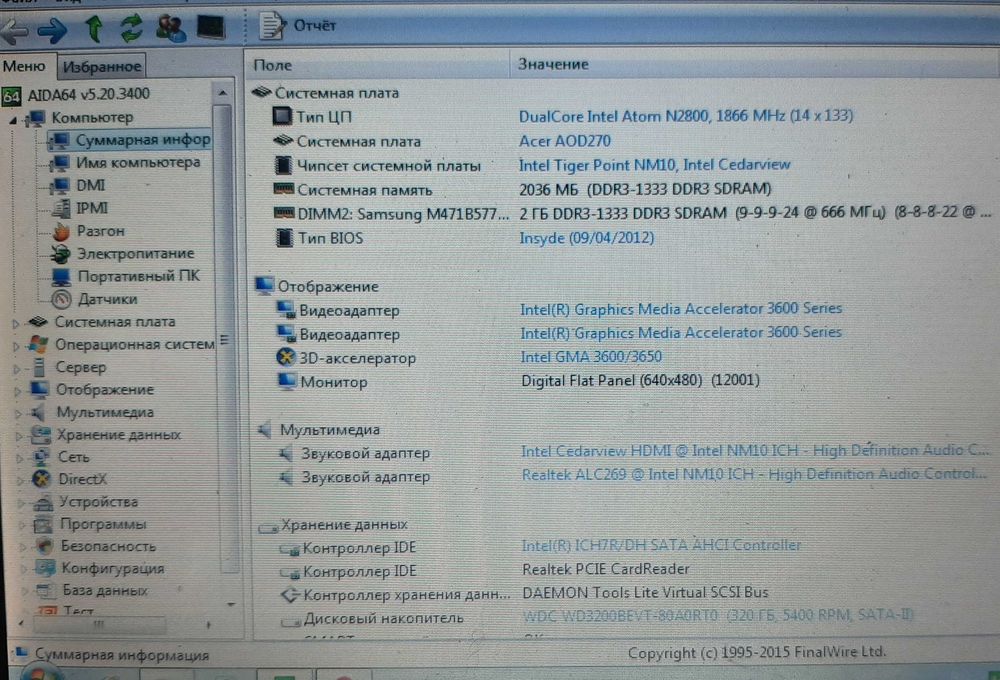Open the Intel GMA 3600/3650 link

(591, 357)
